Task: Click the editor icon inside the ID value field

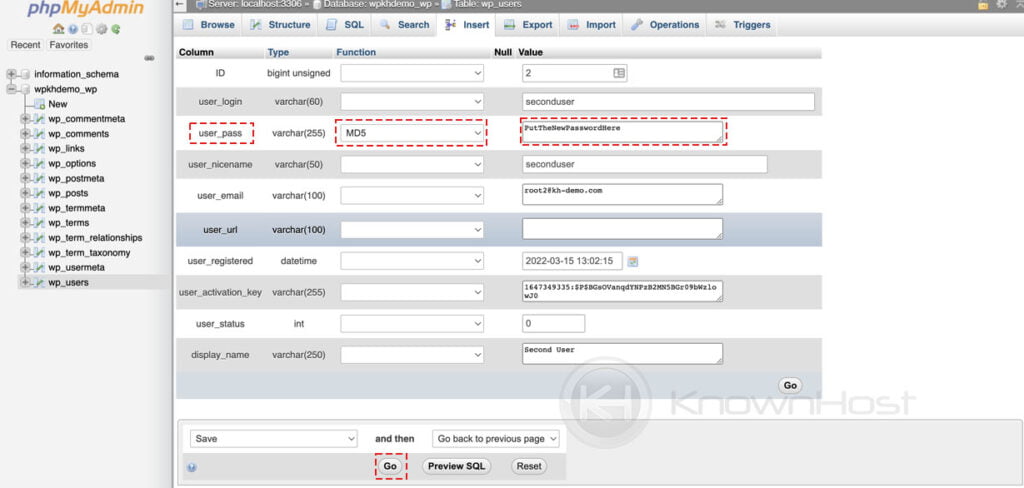Action: (x=618, y=73)
